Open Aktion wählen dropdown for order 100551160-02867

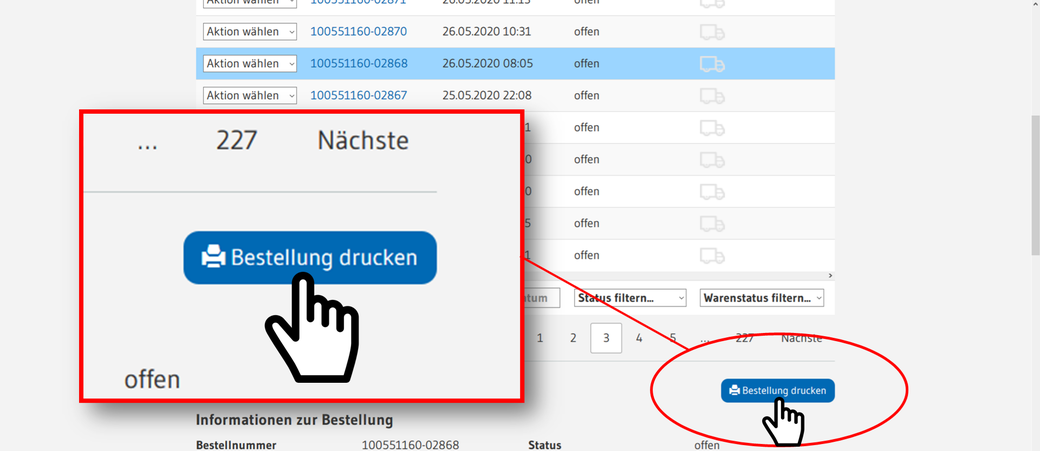point(249,96)
